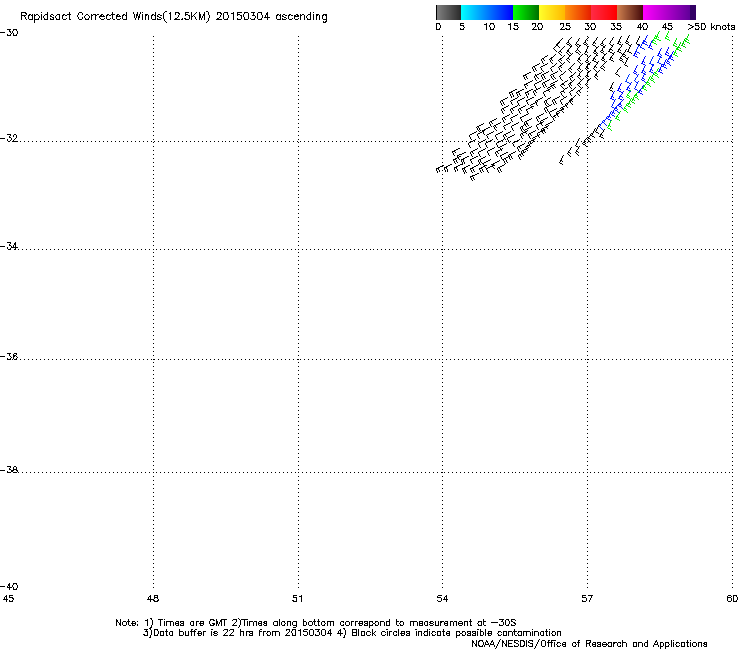The image size is (740, 650).
Task: Click the chart title 'Rapidscat Corrected Winds(12.5KM)'
Action: (115, 17)
